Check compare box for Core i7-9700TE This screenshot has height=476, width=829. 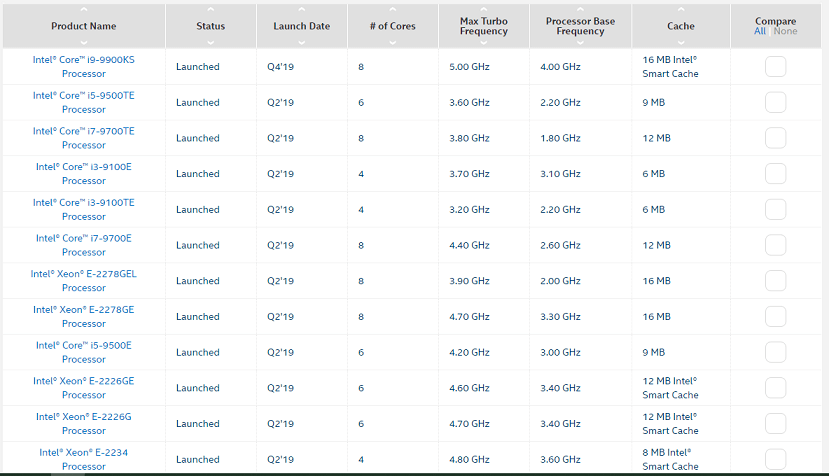click(775, 138)
